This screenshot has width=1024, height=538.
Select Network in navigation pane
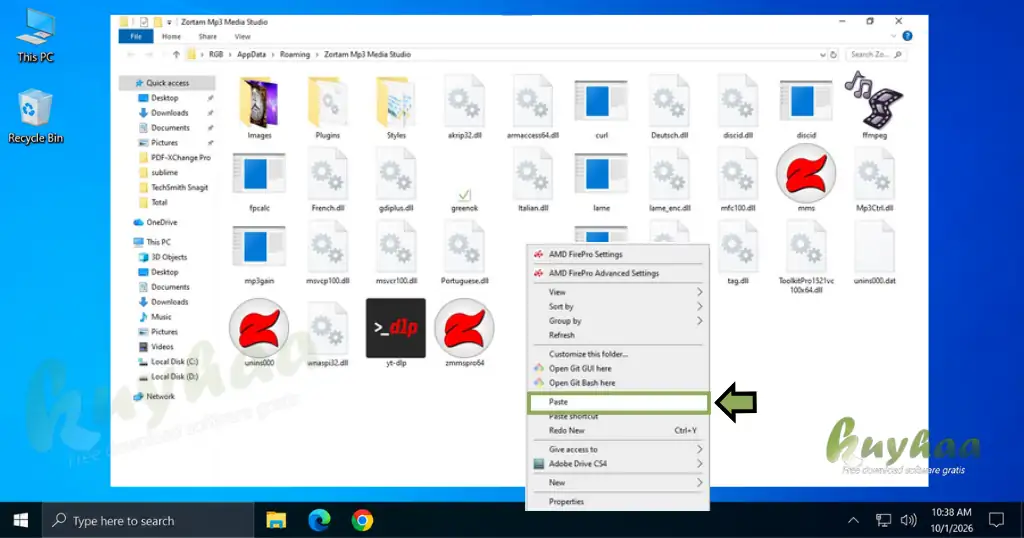pyautogui.click(x=160, y=396)
